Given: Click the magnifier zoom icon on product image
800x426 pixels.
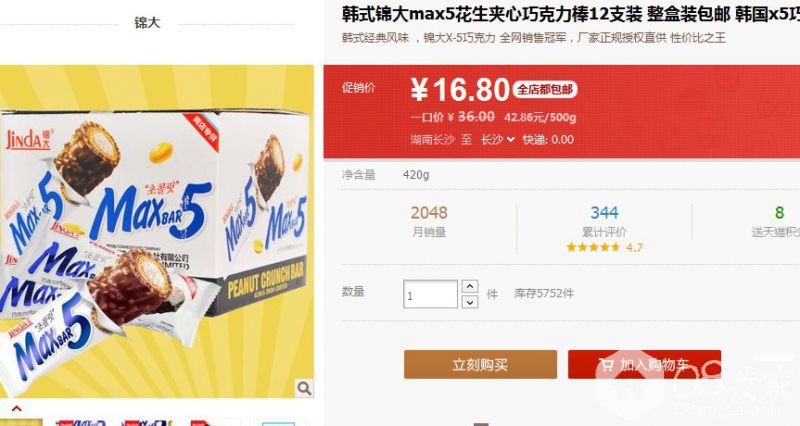Looking at the screenshot, I should click(304, 388).
